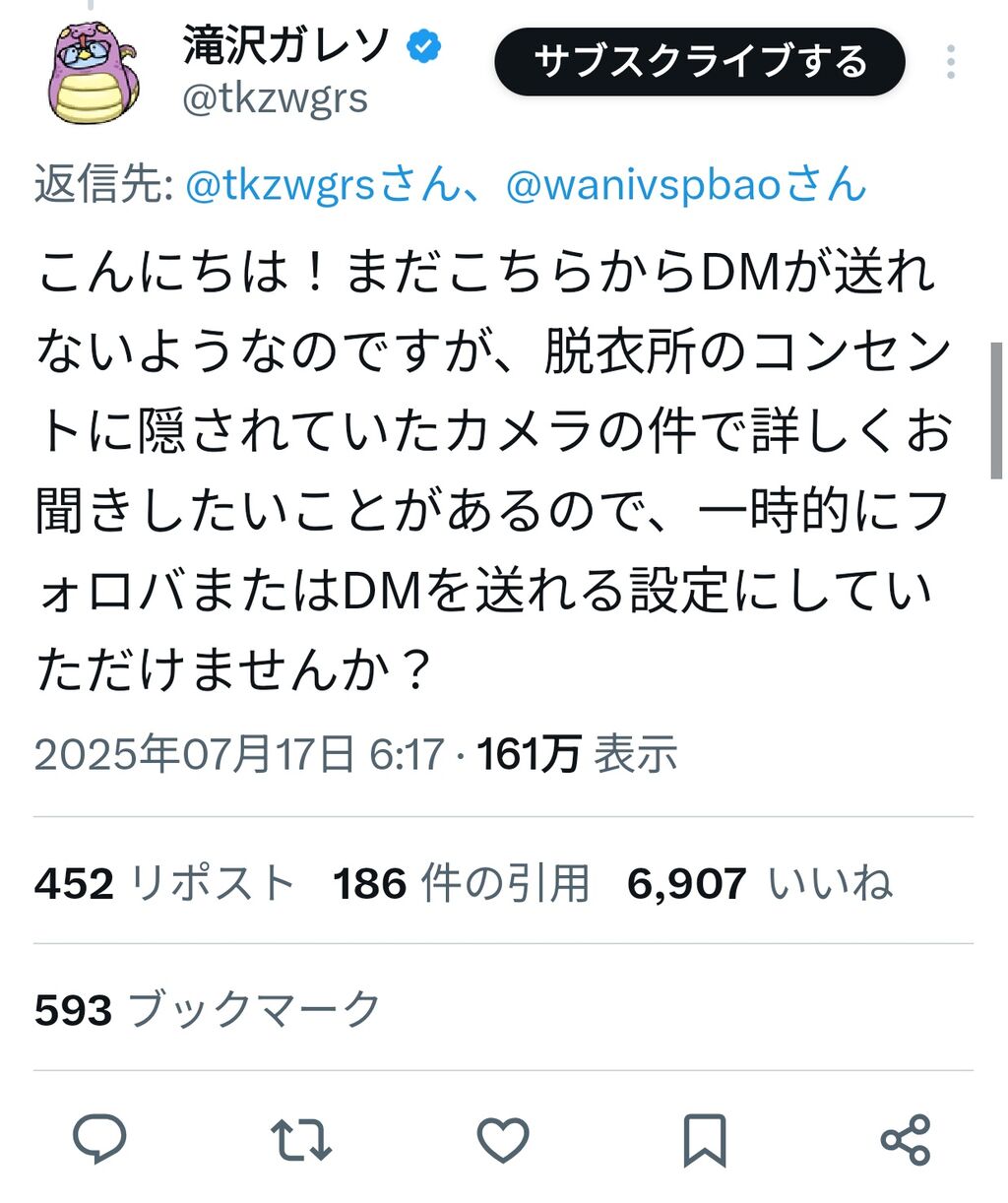Follow the @wanivspbaoさん reply mention

pyautogui.click(x=686, y=184)
